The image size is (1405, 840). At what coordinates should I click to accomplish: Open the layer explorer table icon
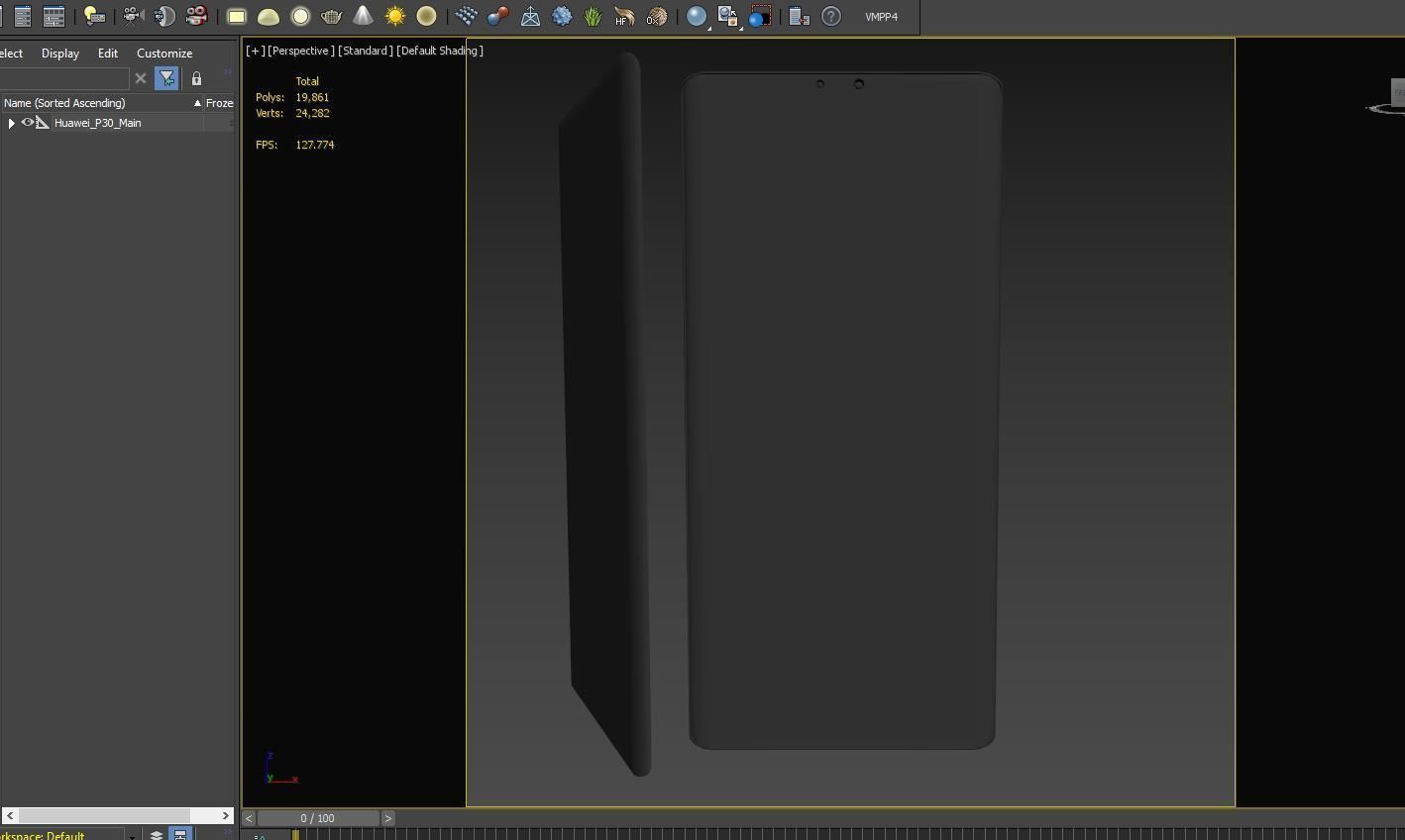pos(54,17)
